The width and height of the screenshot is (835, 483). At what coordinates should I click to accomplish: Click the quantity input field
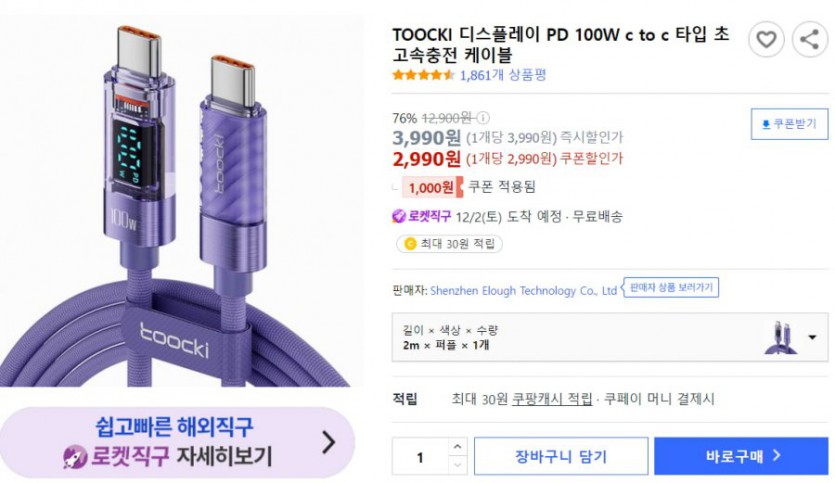click(x=420, y=457)
